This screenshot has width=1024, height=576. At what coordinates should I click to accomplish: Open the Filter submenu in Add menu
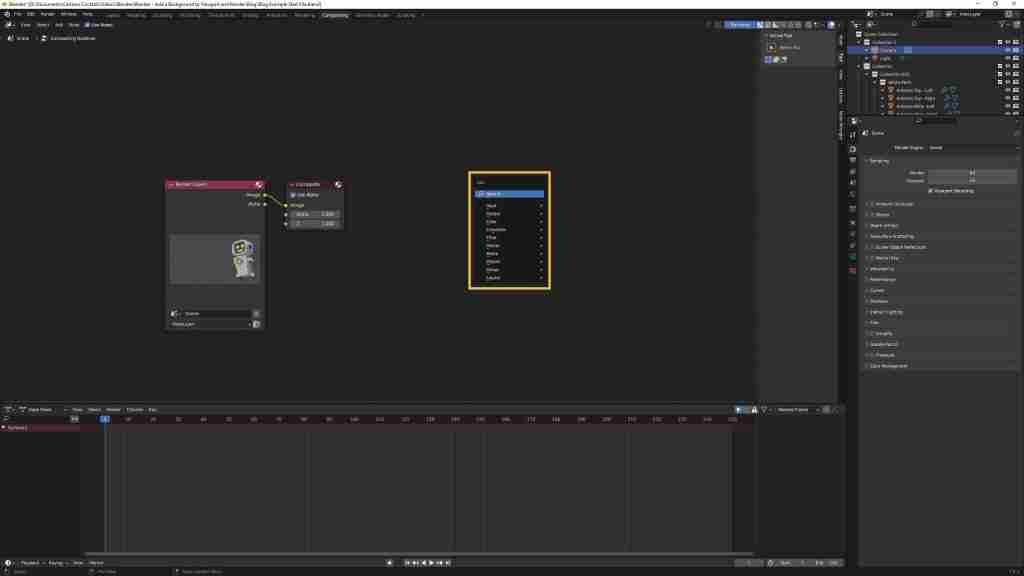509,238
